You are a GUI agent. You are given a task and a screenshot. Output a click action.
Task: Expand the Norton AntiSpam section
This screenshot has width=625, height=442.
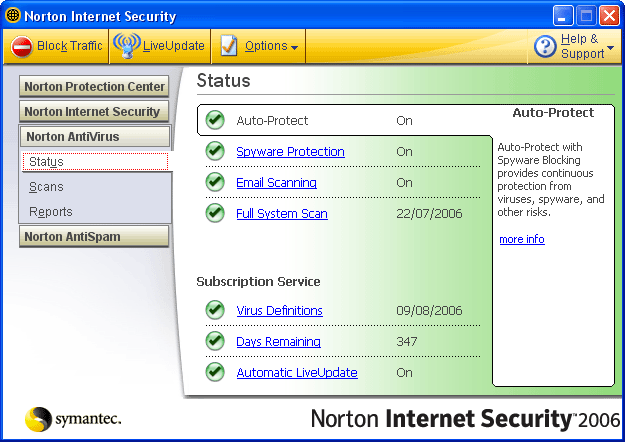(94, 237)
